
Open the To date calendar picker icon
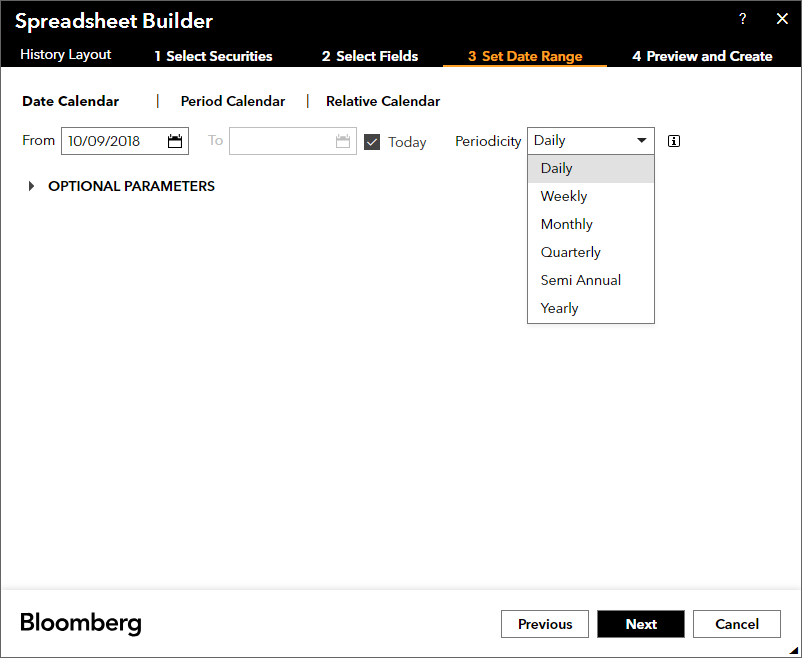pyautogui.click(x=343, y=141)
